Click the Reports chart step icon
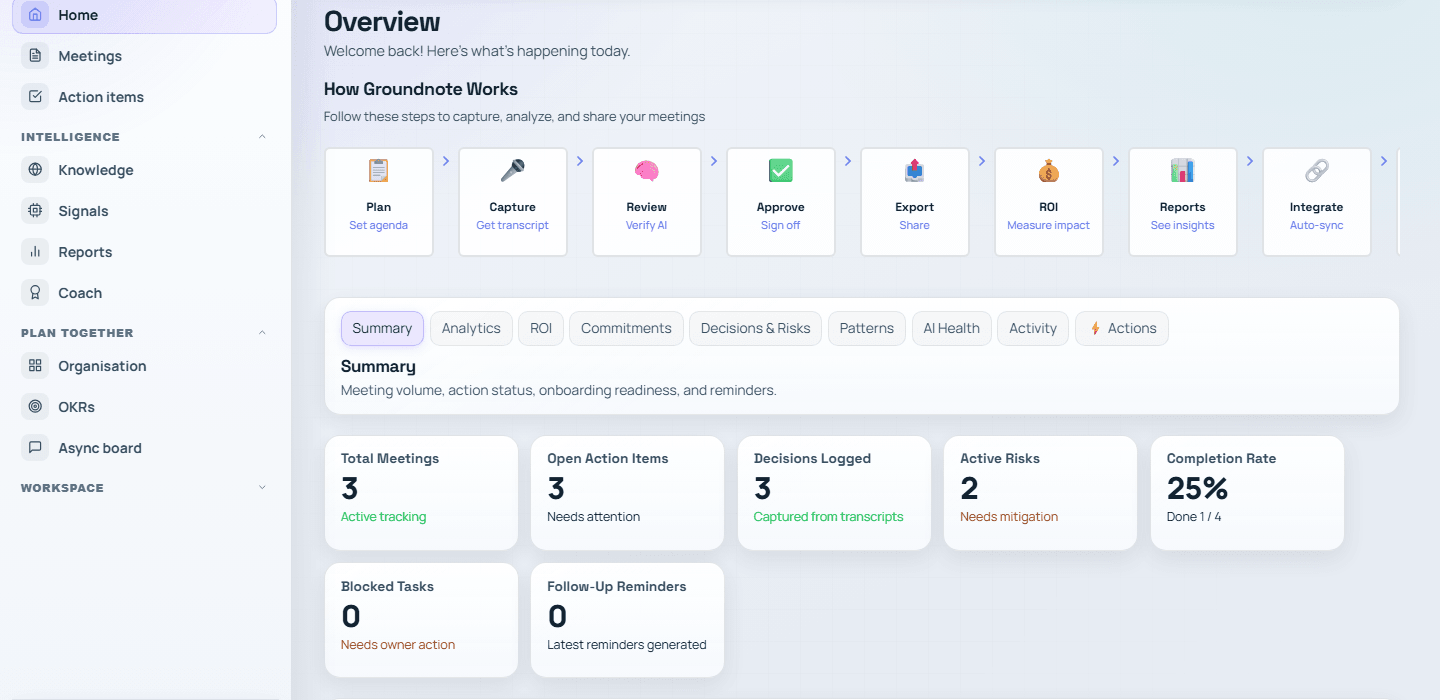 (1182, 171)
